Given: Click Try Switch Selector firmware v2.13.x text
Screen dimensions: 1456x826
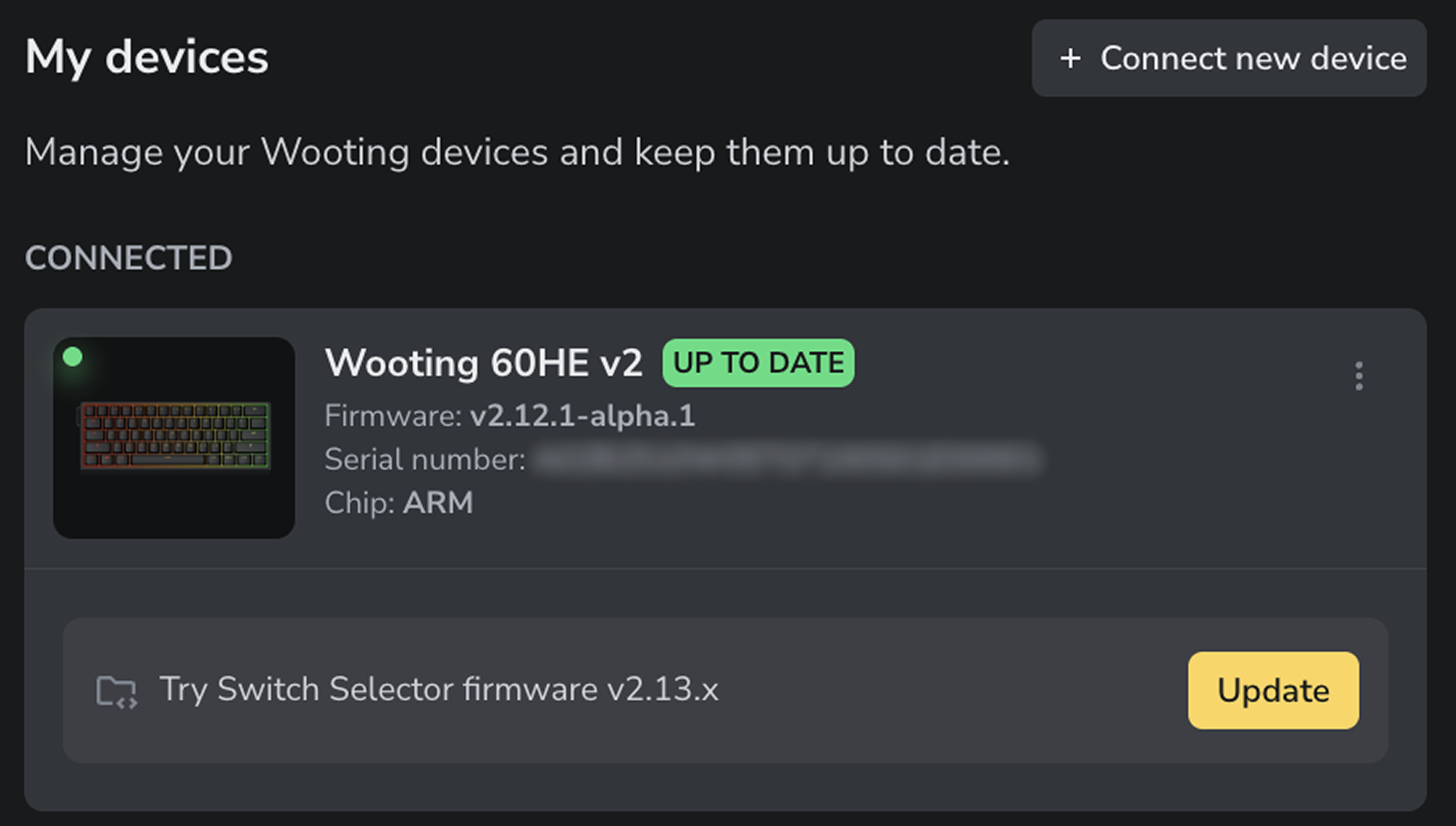Looking at the screenshot, I should [439, 690].
